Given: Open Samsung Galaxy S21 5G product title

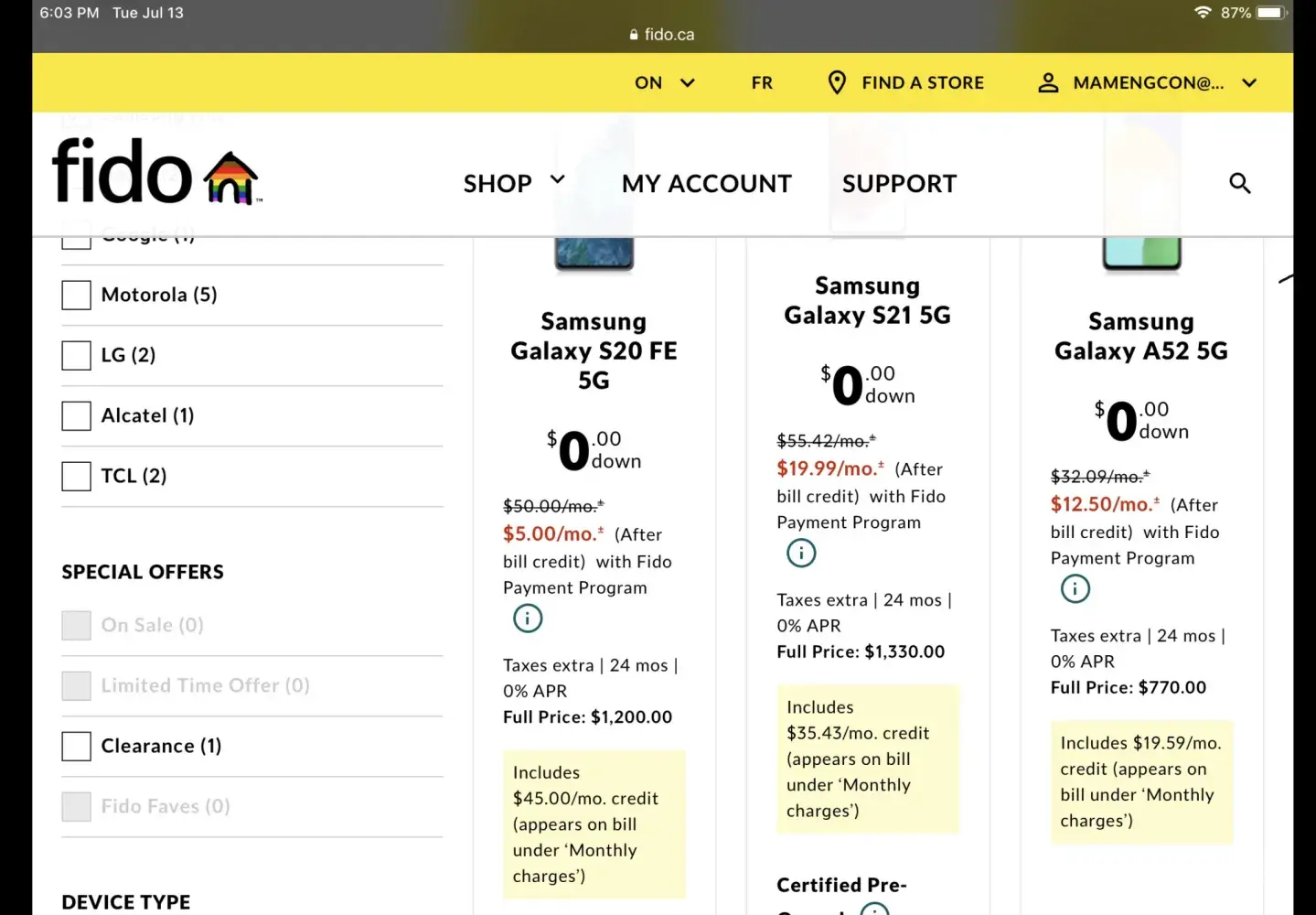Looking at the screenshot, I should pyautogui.click(x=867, y=300).
